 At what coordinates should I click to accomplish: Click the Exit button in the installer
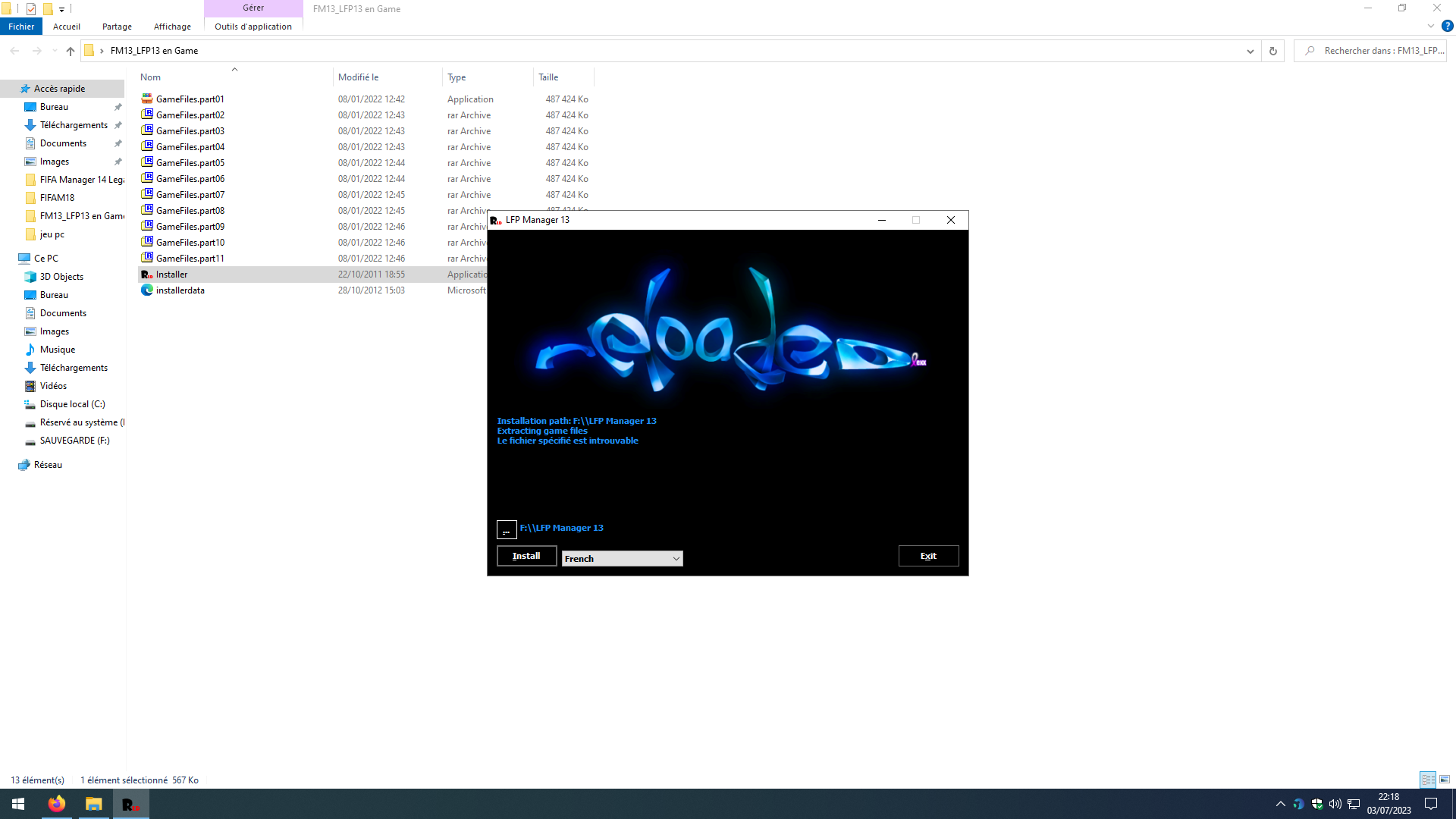(x=928, y=556)
